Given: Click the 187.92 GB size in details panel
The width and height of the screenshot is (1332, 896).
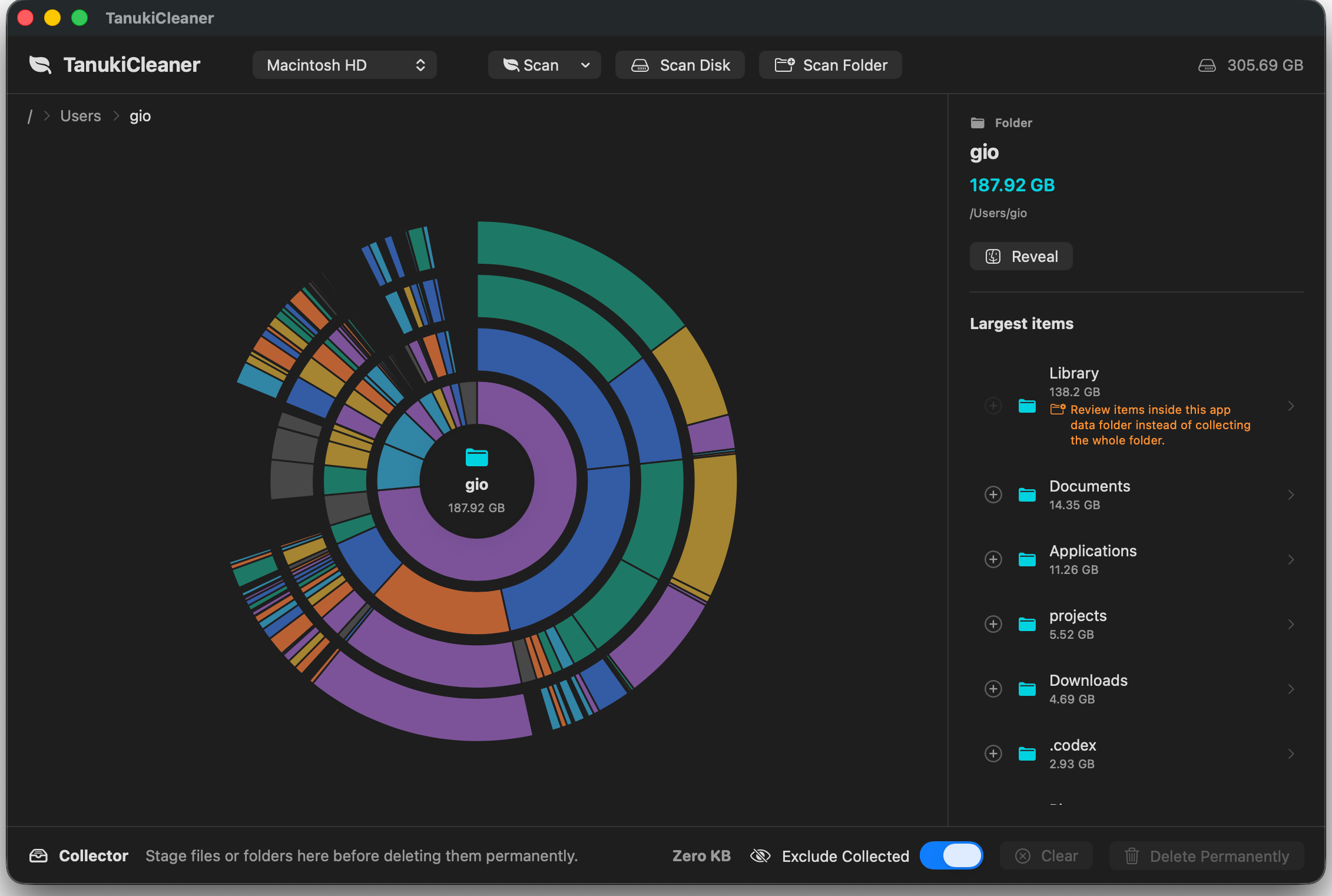Looking at the screenshot, I should 1012,185.
